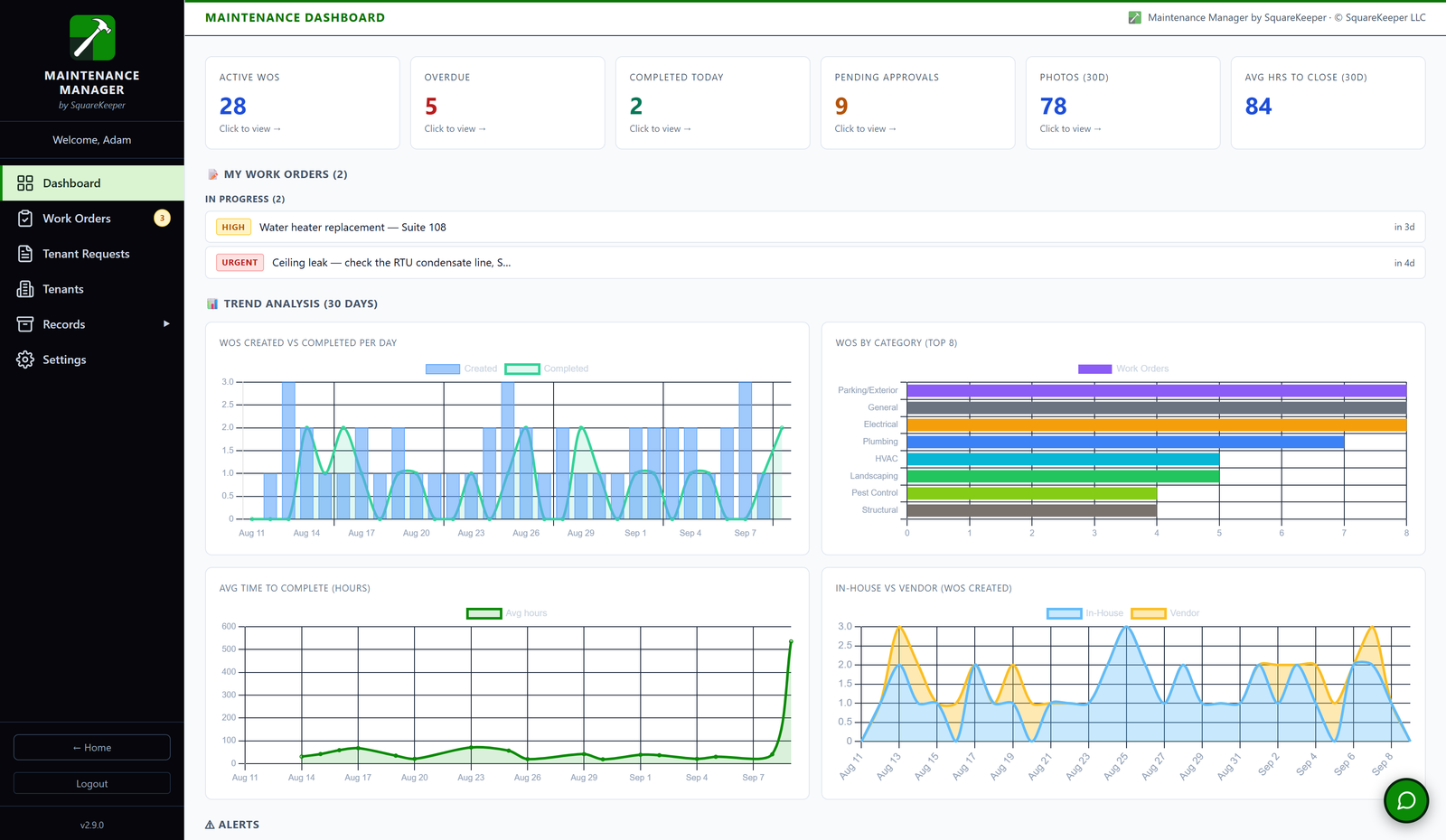1446x840 pixels.
Task: Toggle the In-House legend item
Action: (1085, 613)
